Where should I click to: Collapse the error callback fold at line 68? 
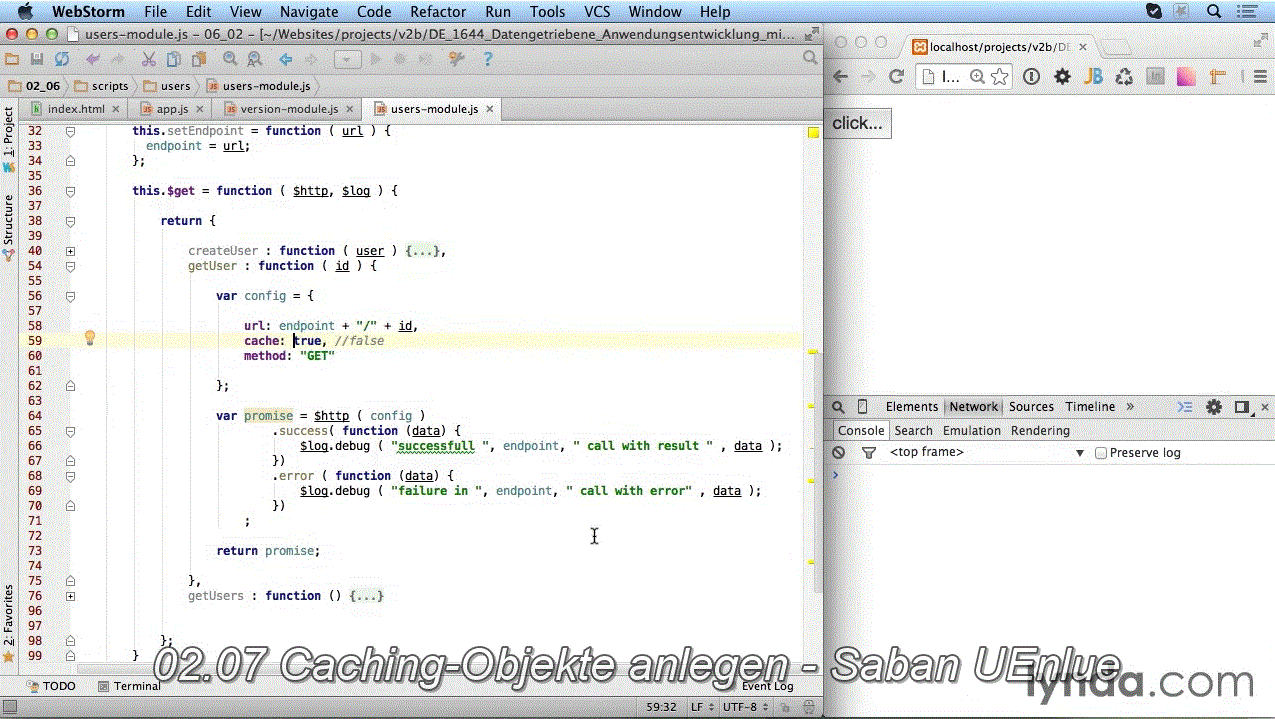click(70, 476)
